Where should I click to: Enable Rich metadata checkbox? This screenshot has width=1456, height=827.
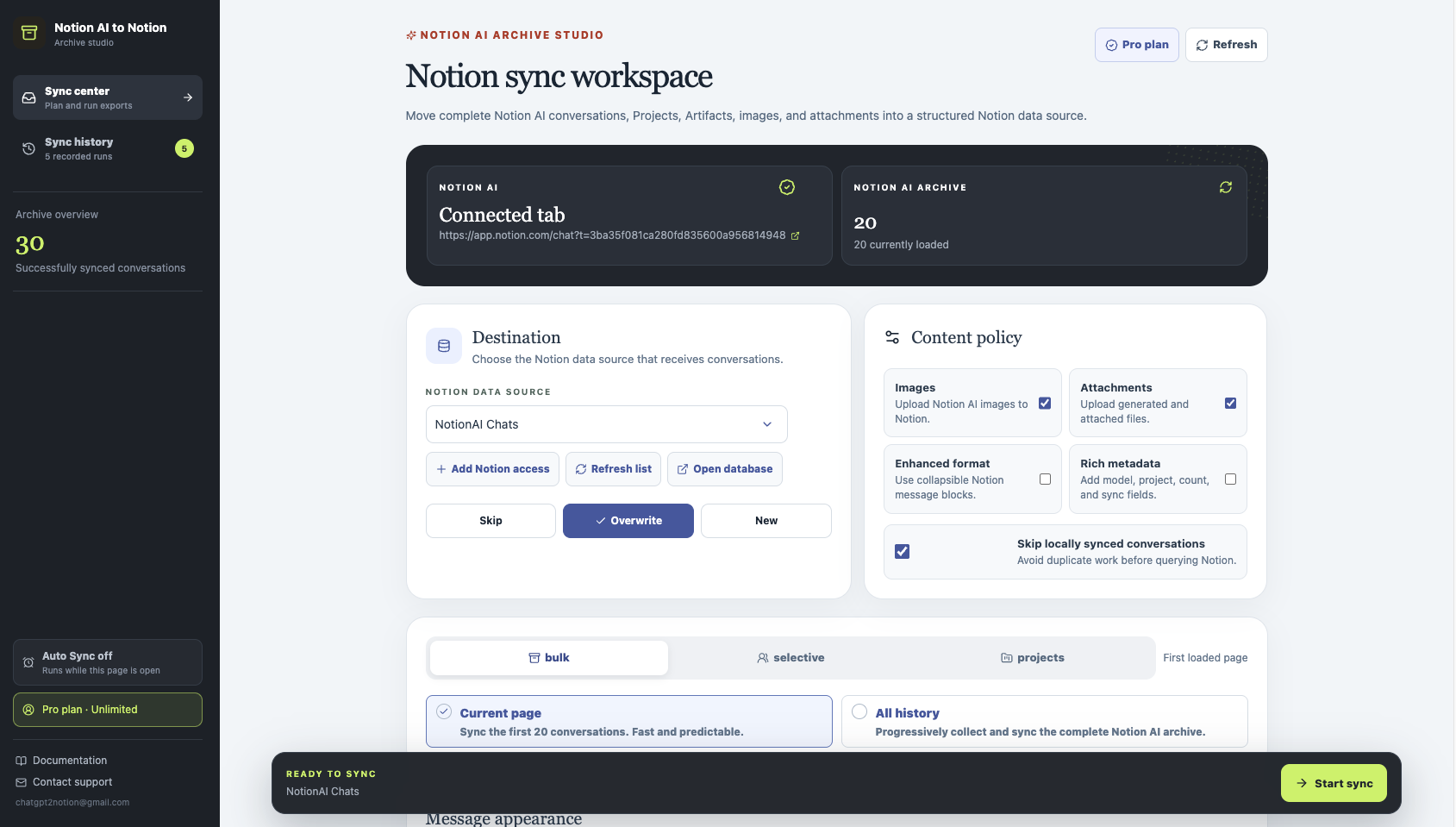pos(1230,479)
